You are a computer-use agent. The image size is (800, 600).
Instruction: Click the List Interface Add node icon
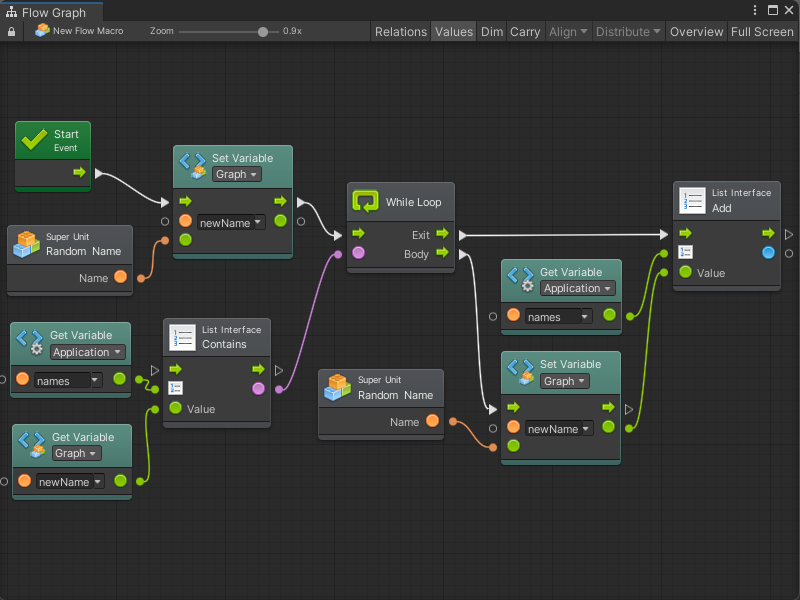point(692,200)
